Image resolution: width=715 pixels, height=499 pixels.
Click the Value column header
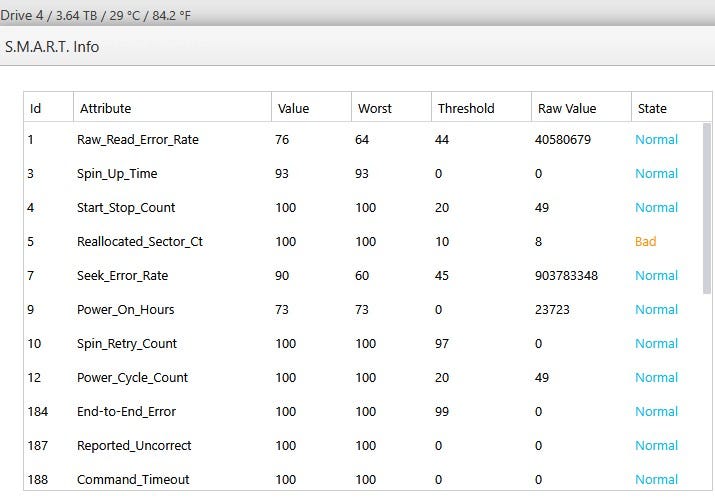tap(292, 108)
